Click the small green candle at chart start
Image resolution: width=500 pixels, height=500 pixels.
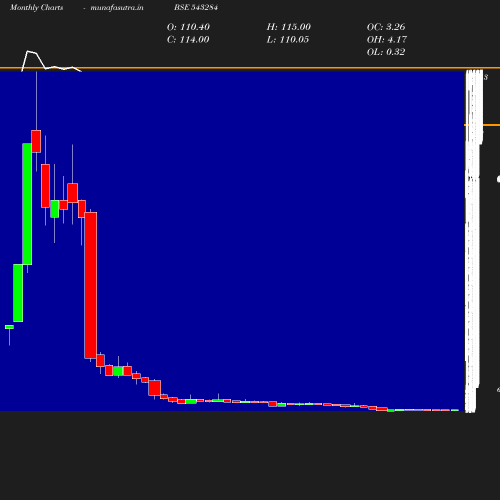point(9,327)
